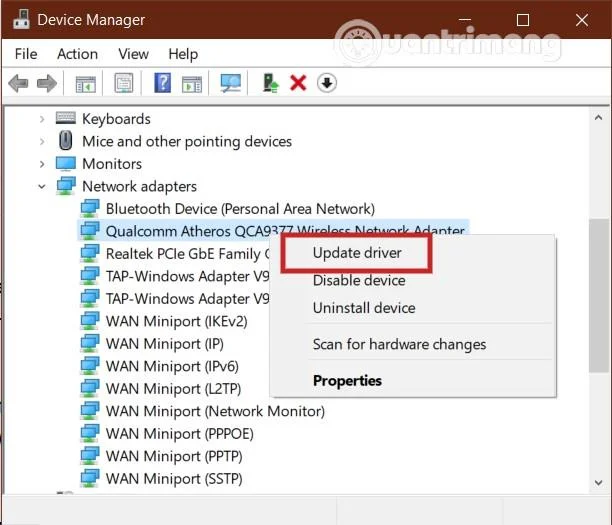Click the Network adapters label
The image size is (612, 525).
click(139, 186)
